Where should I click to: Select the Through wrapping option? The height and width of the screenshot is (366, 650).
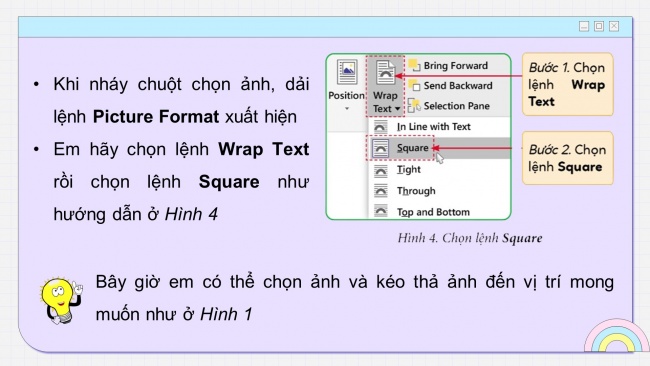(416, 191)
